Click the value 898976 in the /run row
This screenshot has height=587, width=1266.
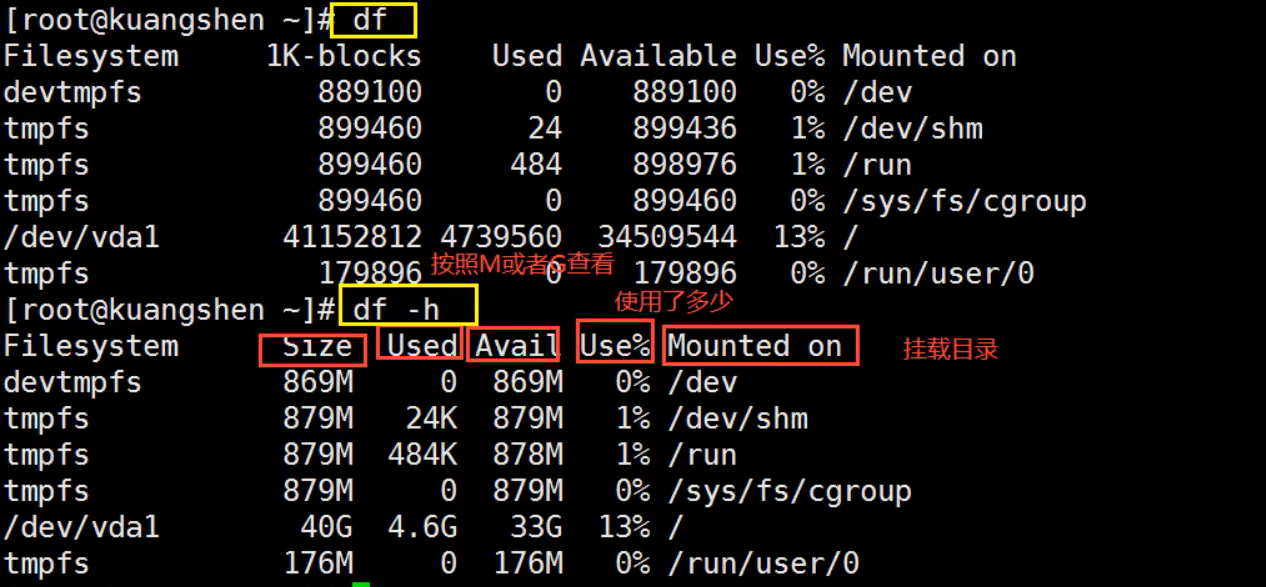coord(684,164)
